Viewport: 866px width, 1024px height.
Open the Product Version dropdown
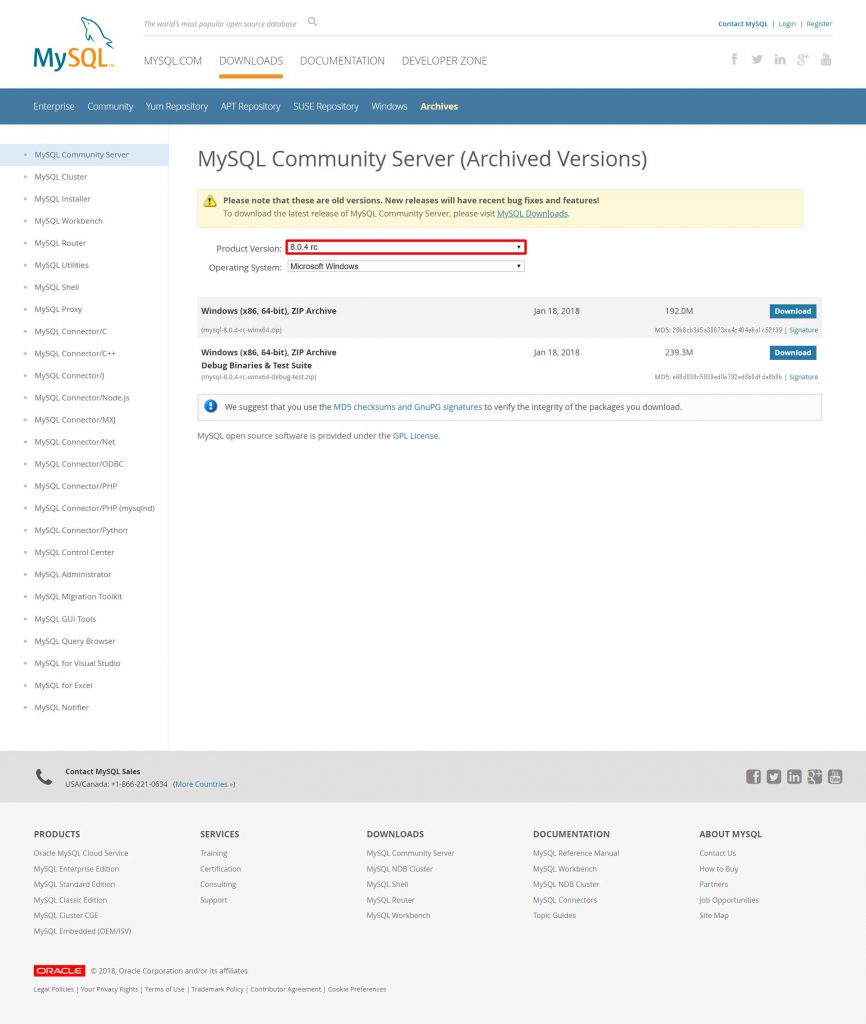(x=406, y=247)
